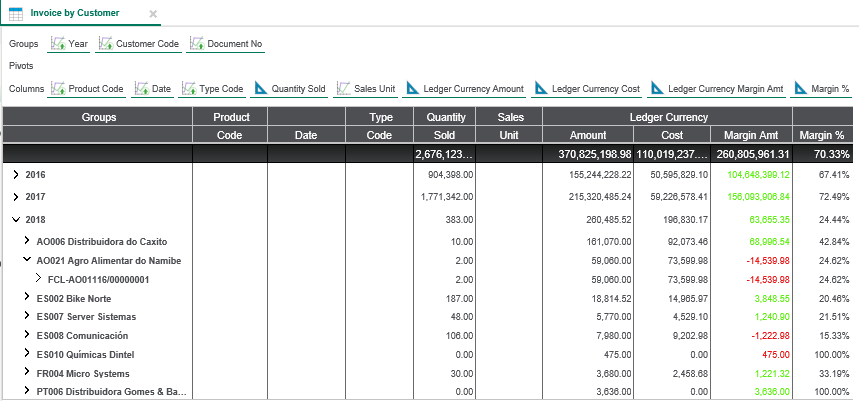Click the Groups column header

tap(98, 117)
